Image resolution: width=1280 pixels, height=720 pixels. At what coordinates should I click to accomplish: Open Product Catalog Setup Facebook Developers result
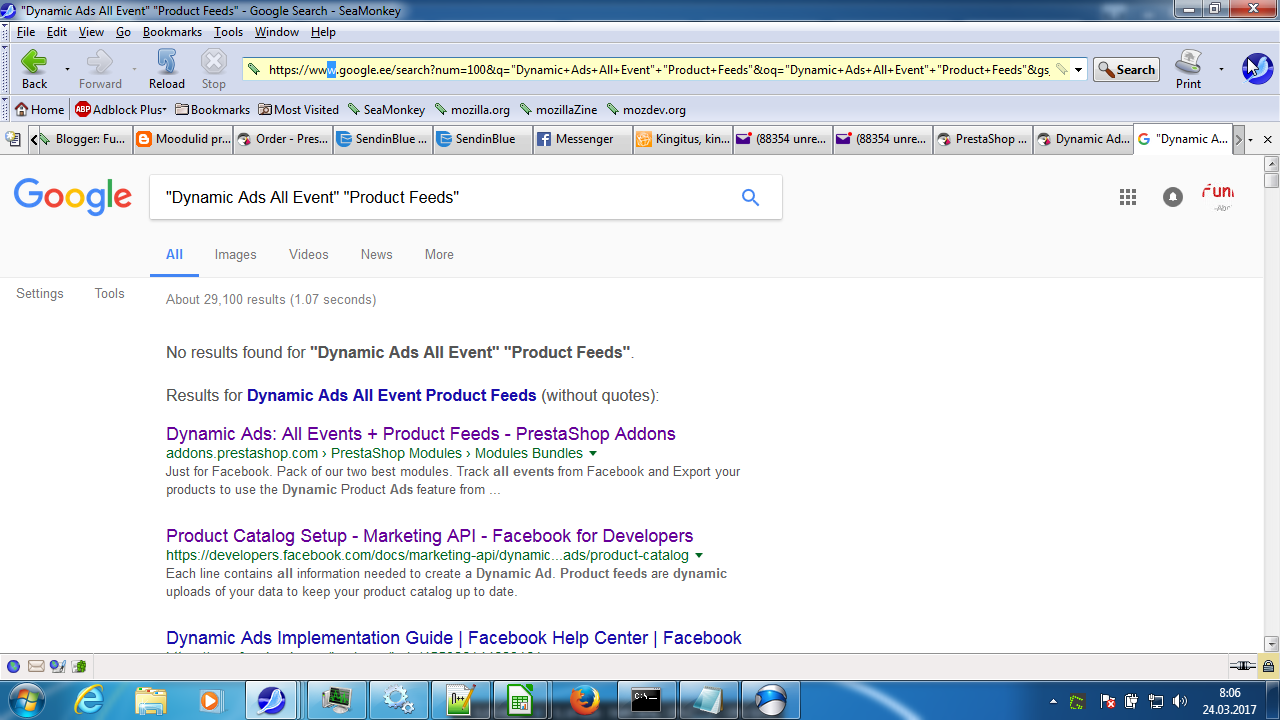coord(430,536)
